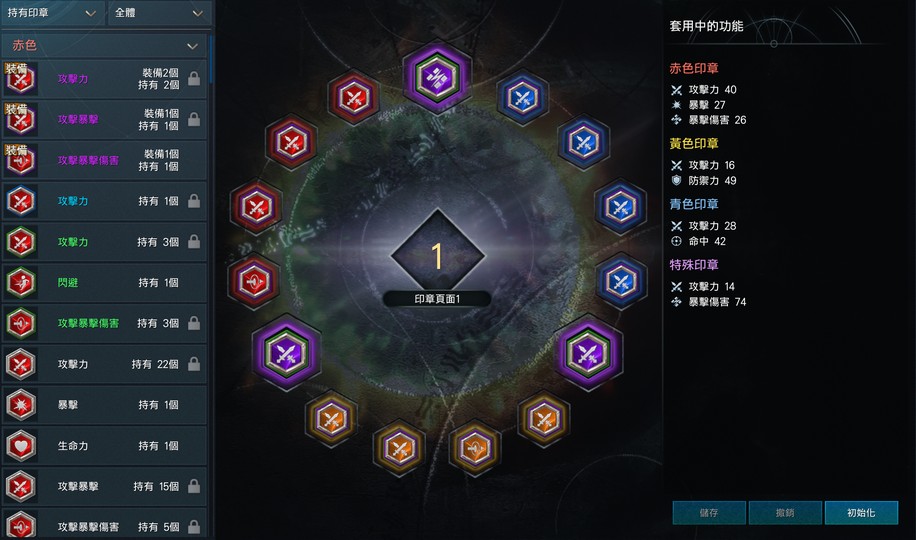916x540 pixels.
Task: Select the orange arrow seal at bottom center
Action: pos(474,448)
